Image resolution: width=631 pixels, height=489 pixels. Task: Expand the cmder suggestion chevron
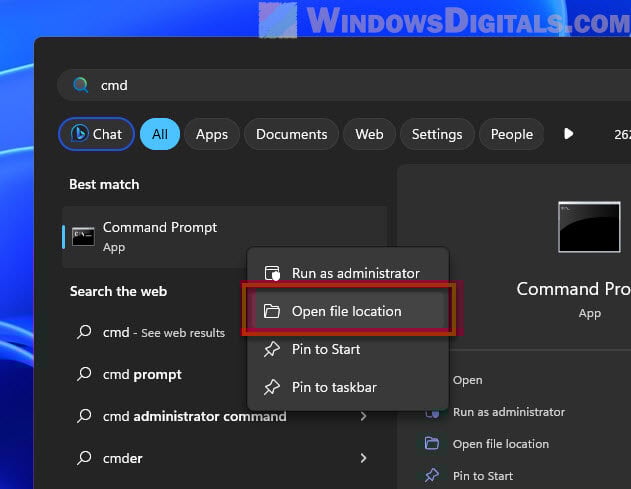pyautogui.click(x=363, y=458)
